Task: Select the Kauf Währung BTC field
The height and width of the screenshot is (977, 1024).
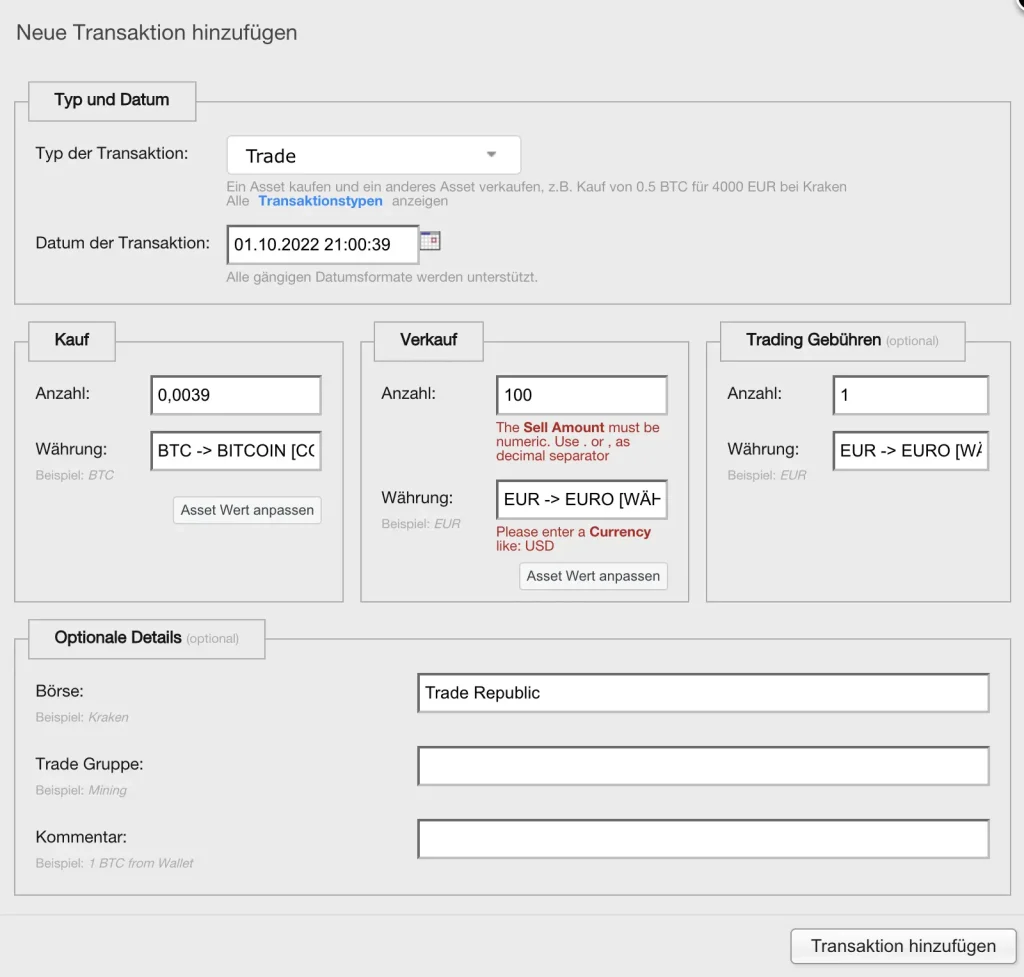Action: click(236, 451)
